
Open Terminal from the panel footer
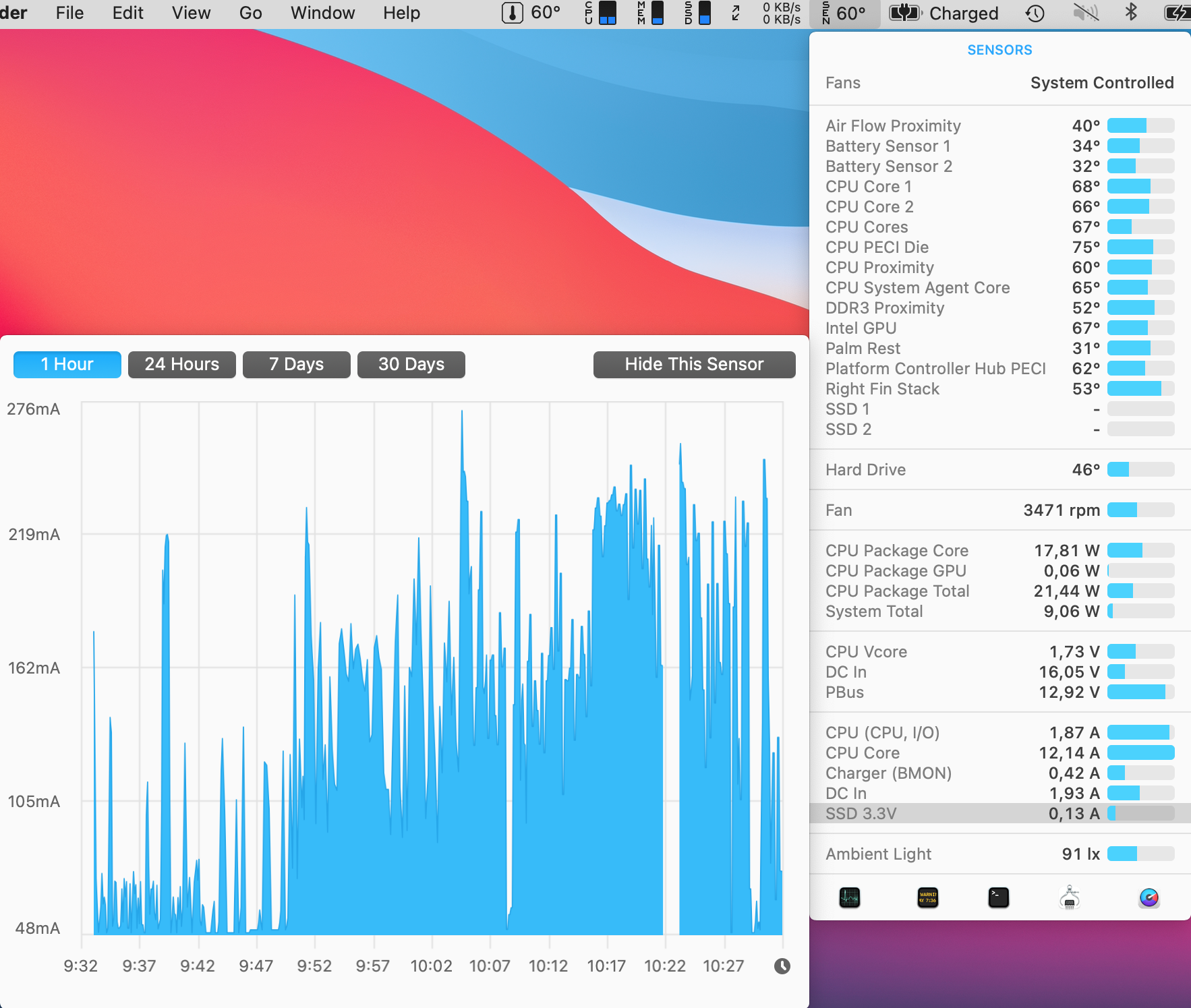pos(998,897)
